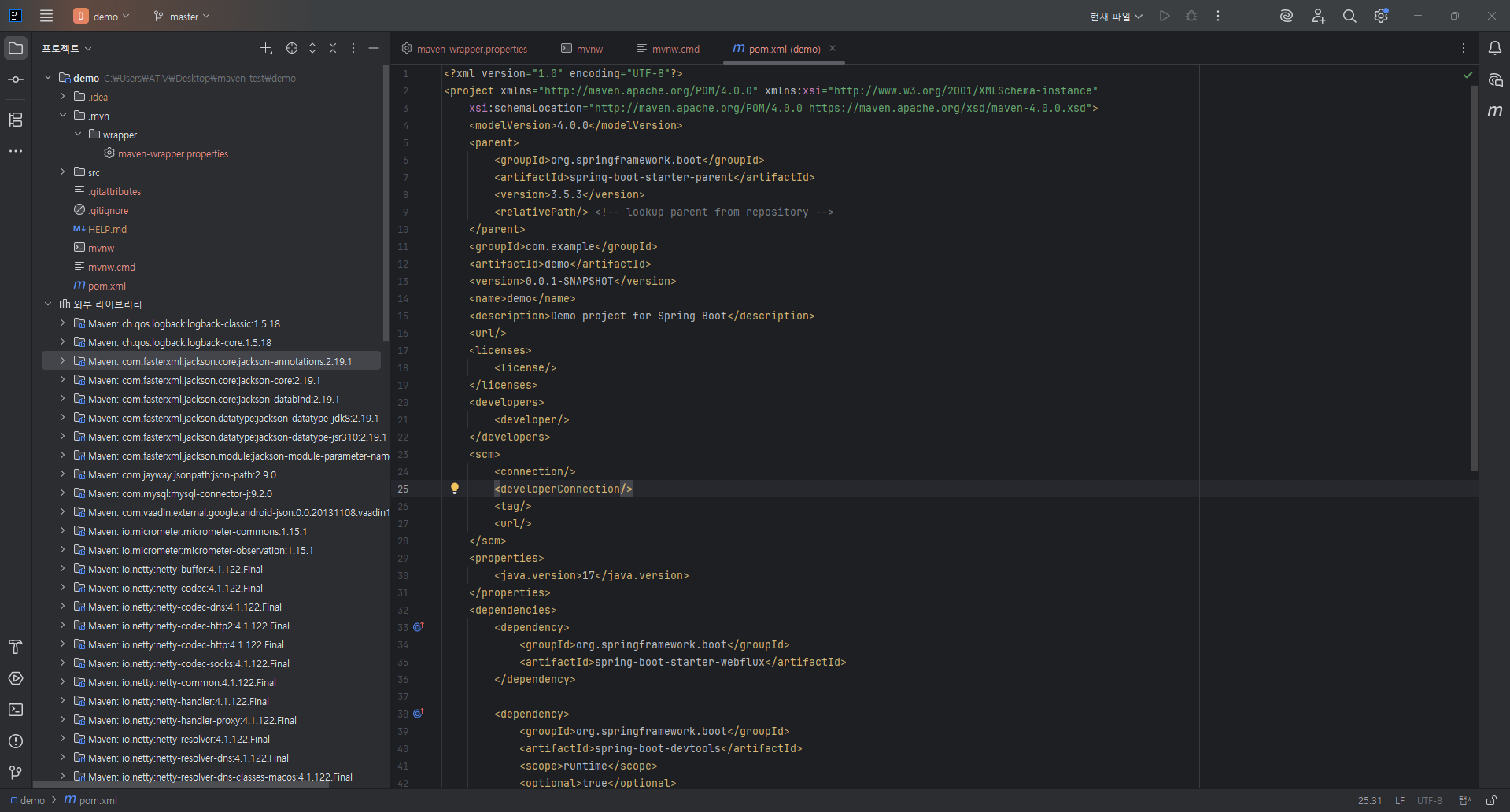Collapse the wrapper folder
The image size is (1510, 812).
tap(78, 135)
